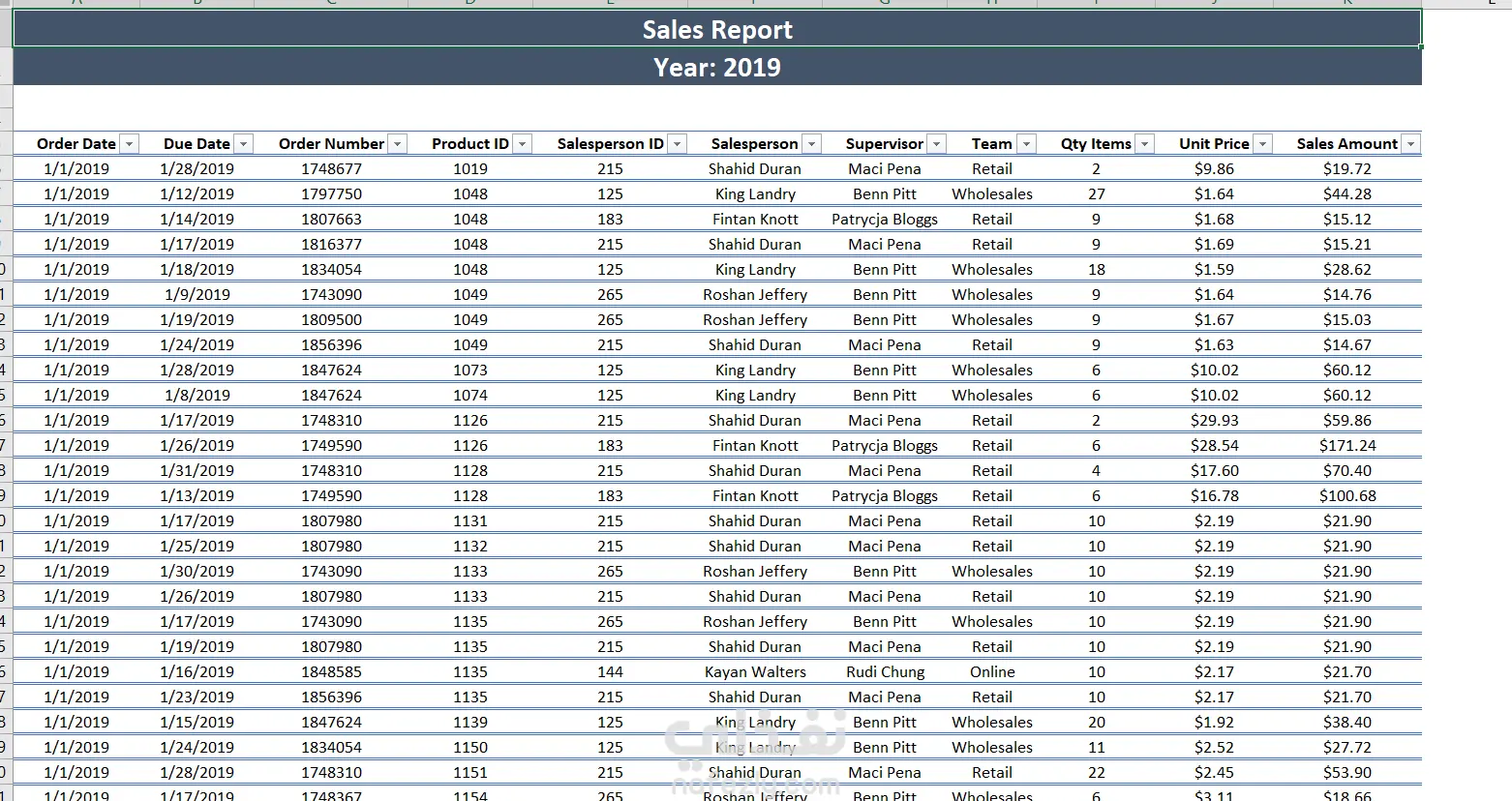Select order number cell 1809500
The image size is (1512, 801).
[x=331, y=319]
